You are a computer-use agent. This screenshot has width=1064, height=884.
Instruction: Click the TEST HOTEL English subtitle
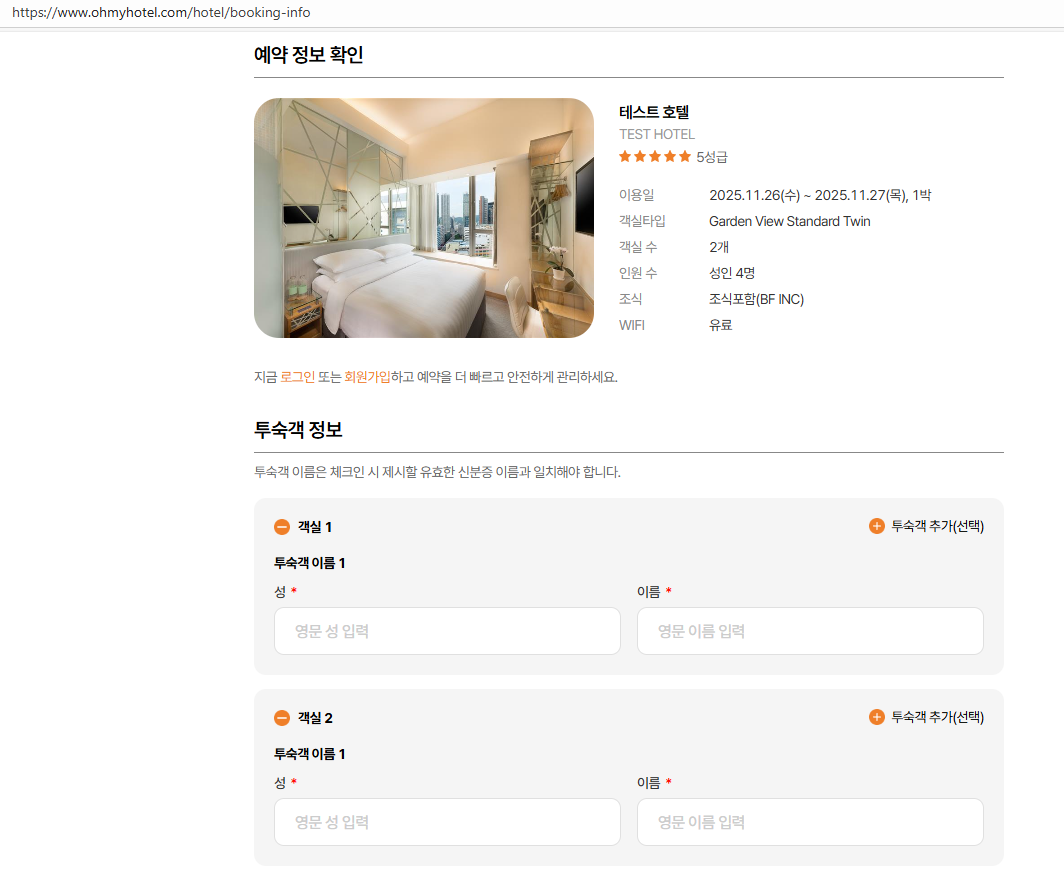pos(656,134)
